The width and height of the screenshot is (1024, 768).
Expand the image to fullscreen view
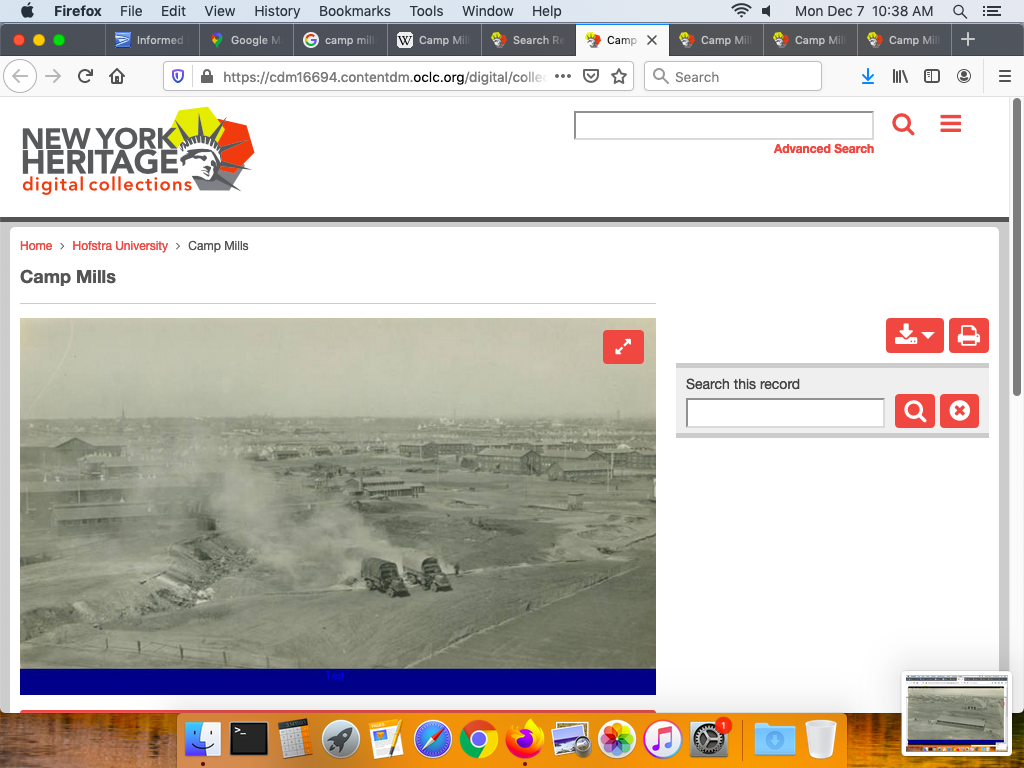[x=623, y=347]
